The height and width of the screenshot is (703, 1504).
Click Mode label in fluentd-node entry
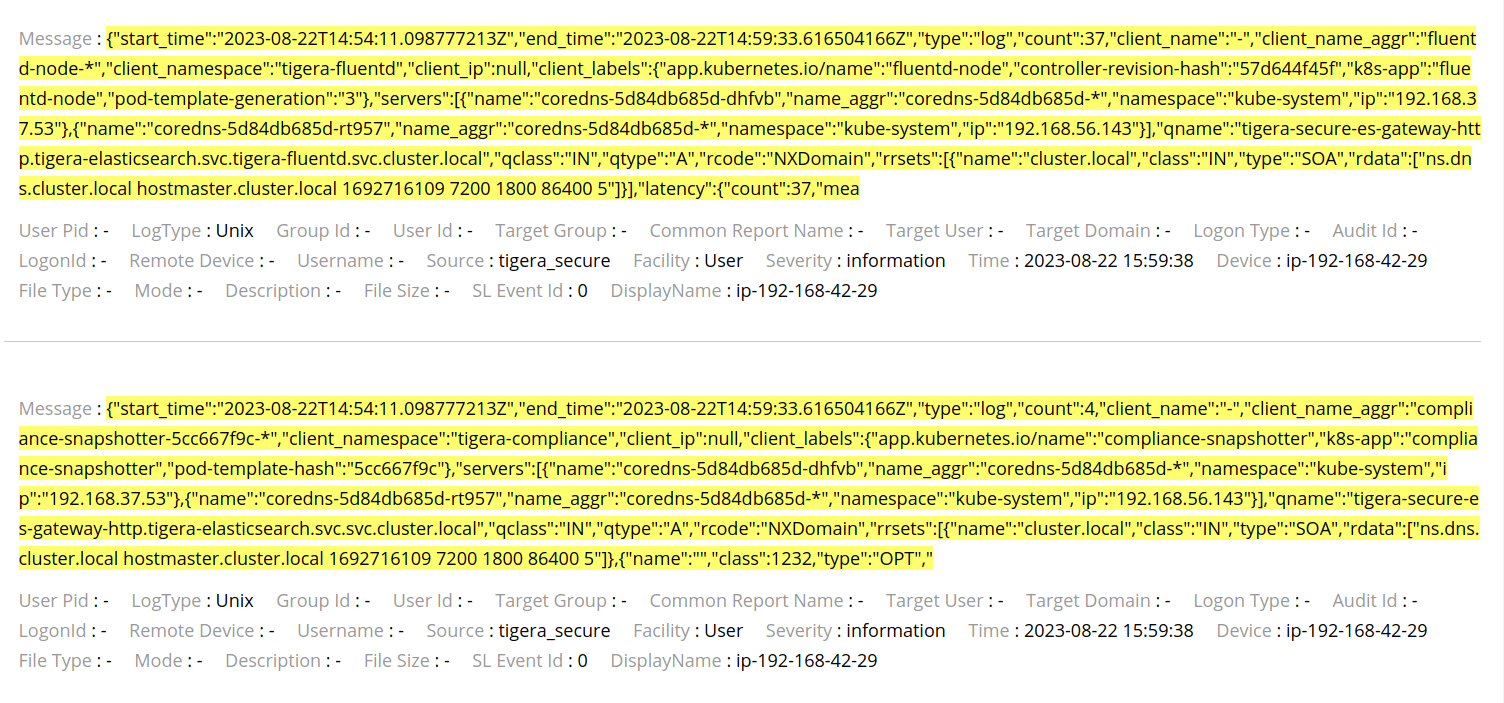click(x=158, y=291)
